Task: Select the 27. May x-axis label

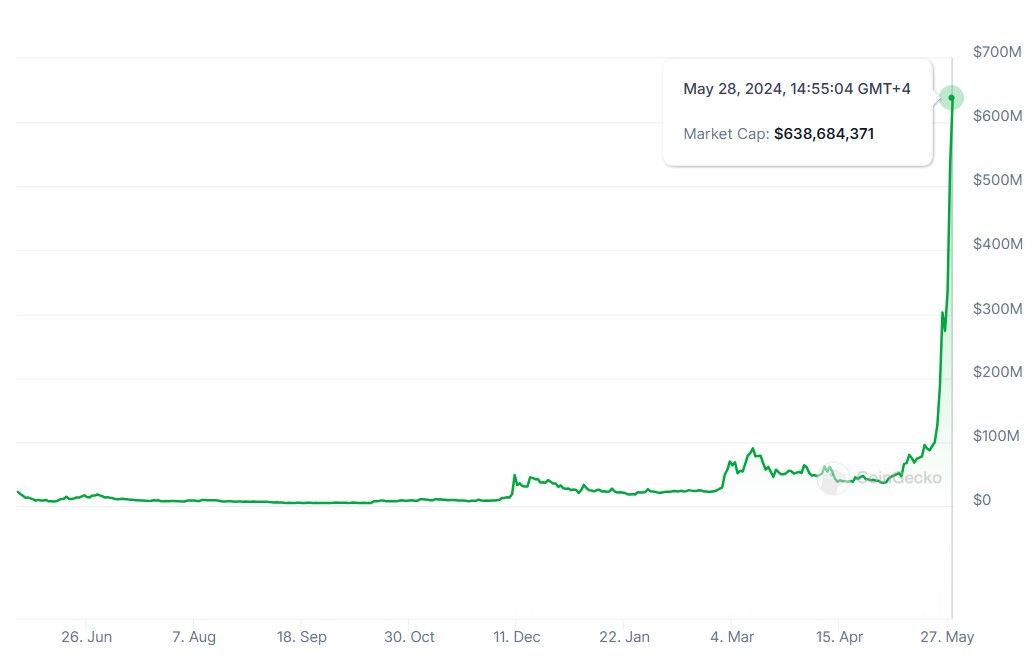Action: click(948, 637)
